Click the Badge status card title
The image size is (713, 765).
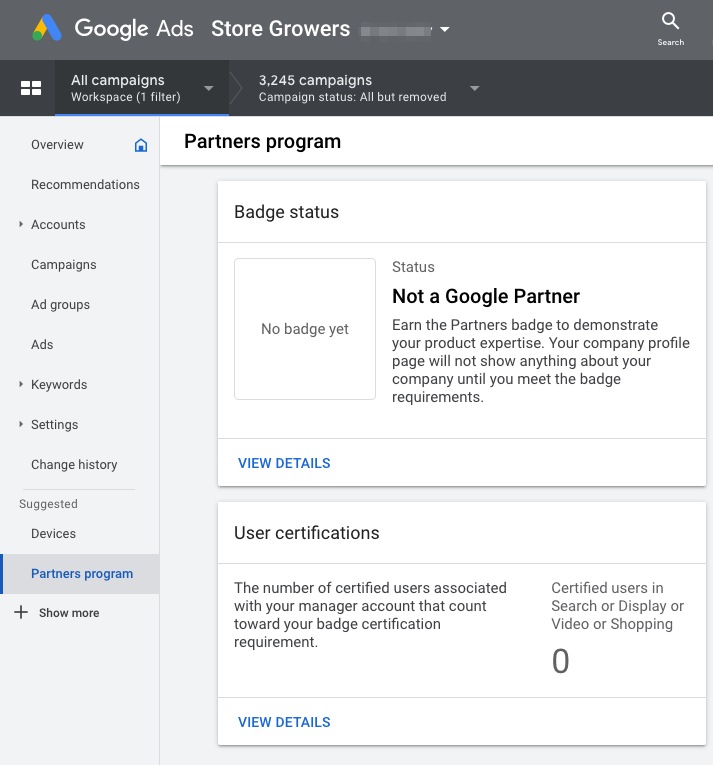coord(286,212)
